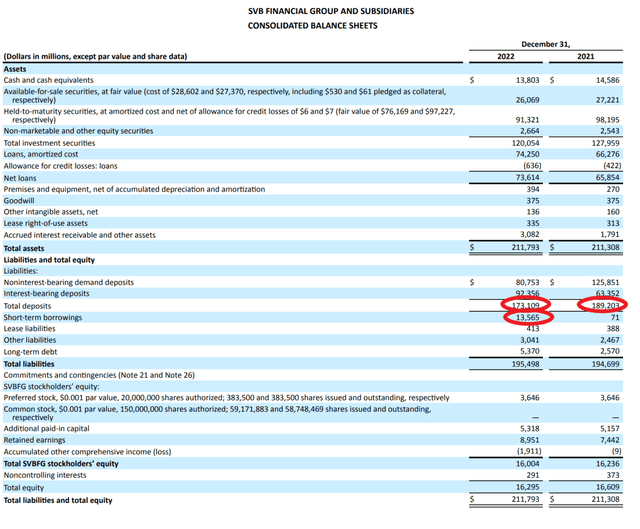Click the 'Total investment securities' label

click(49, 143)
